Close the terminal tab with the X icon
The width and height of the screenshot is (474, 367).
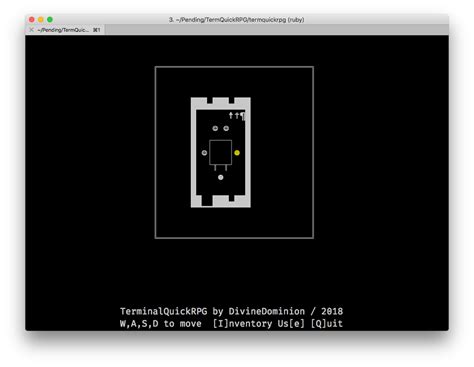click(31, 30)
